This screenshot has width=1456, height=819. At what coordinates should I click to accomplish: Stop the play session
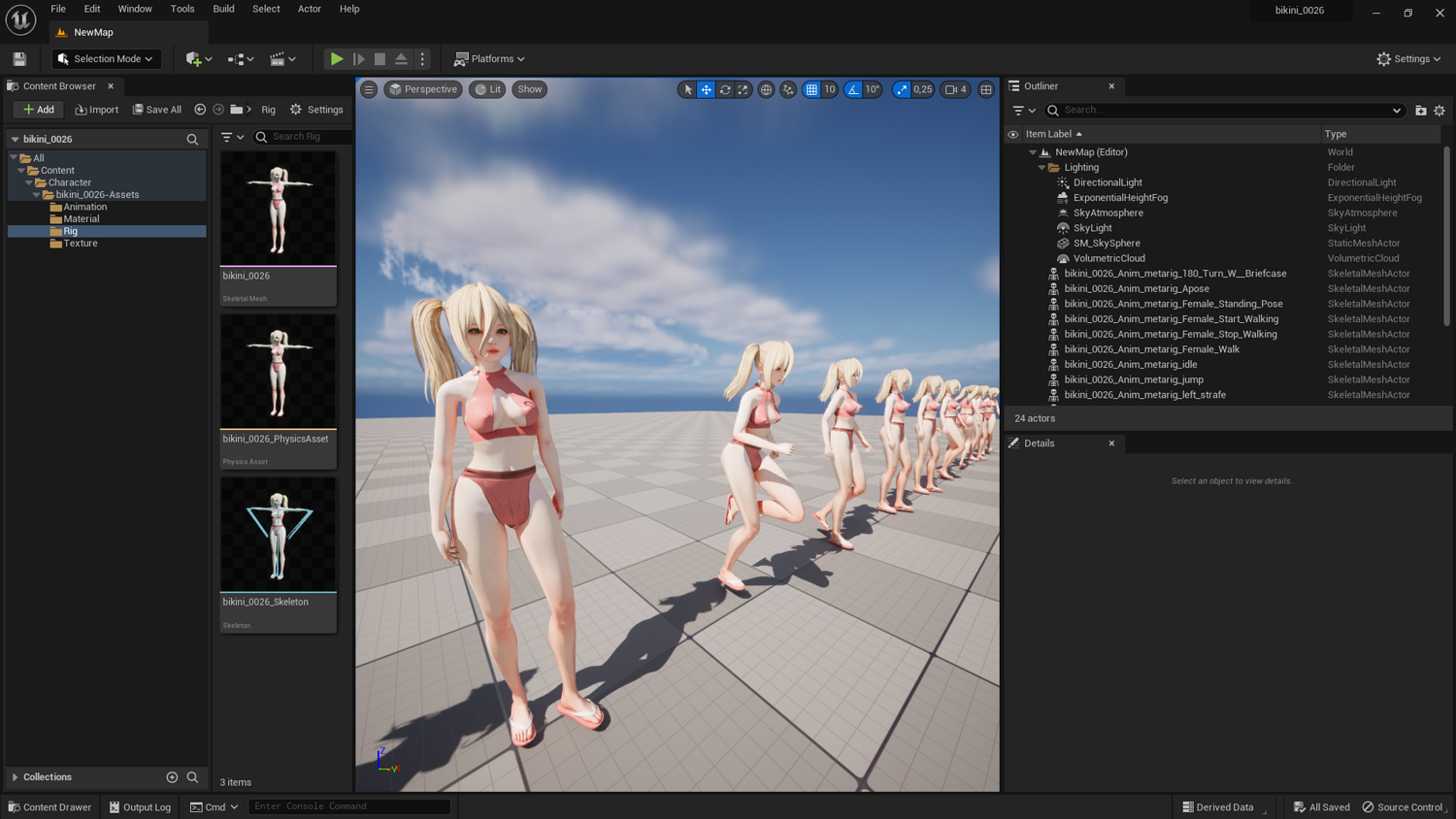click(x=380, y=59)
